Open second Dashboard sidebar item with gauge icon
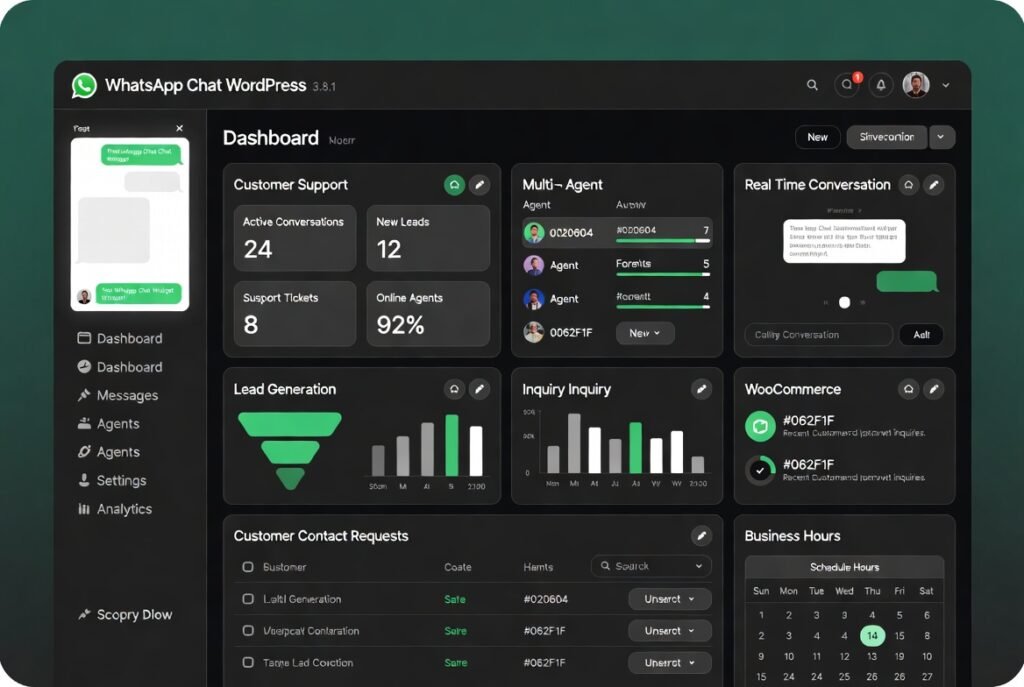The height and width of the screenshot is (687, 1024). click(120, 367)
